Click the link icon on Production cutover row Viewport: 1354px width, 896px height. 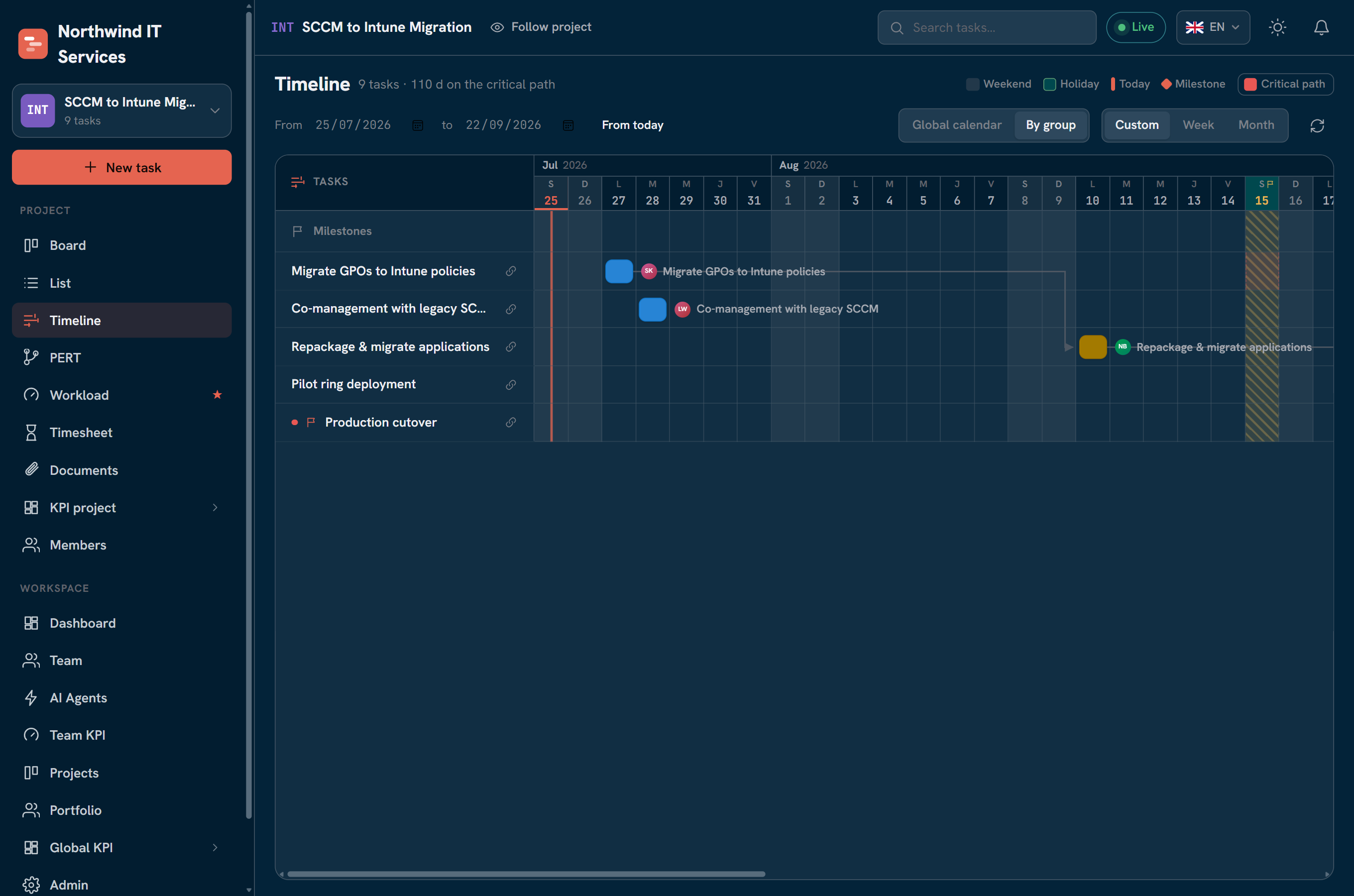coord(511,422)
